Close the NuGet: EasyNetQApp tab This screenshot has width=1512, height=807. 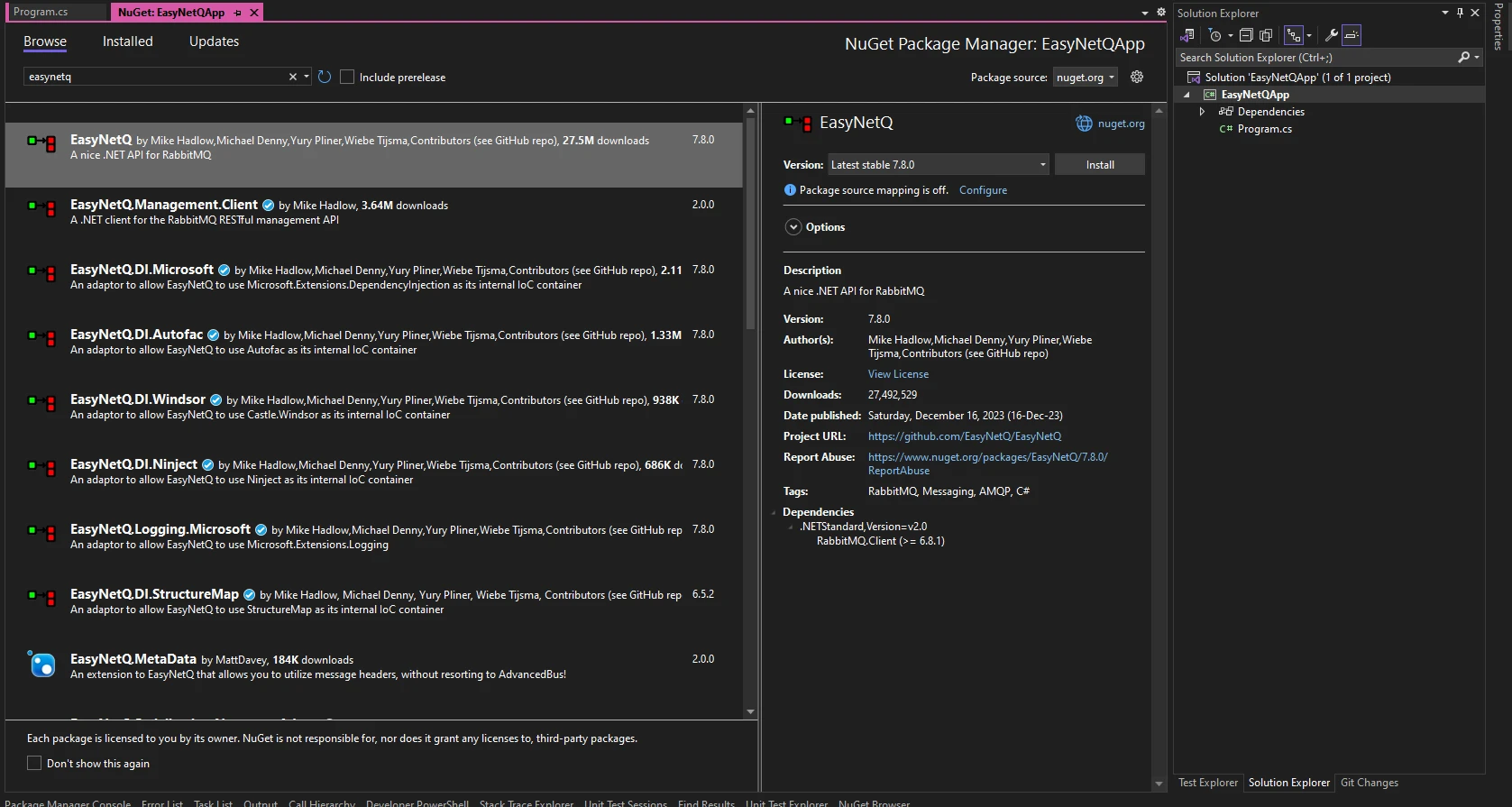tap(254, 13)
